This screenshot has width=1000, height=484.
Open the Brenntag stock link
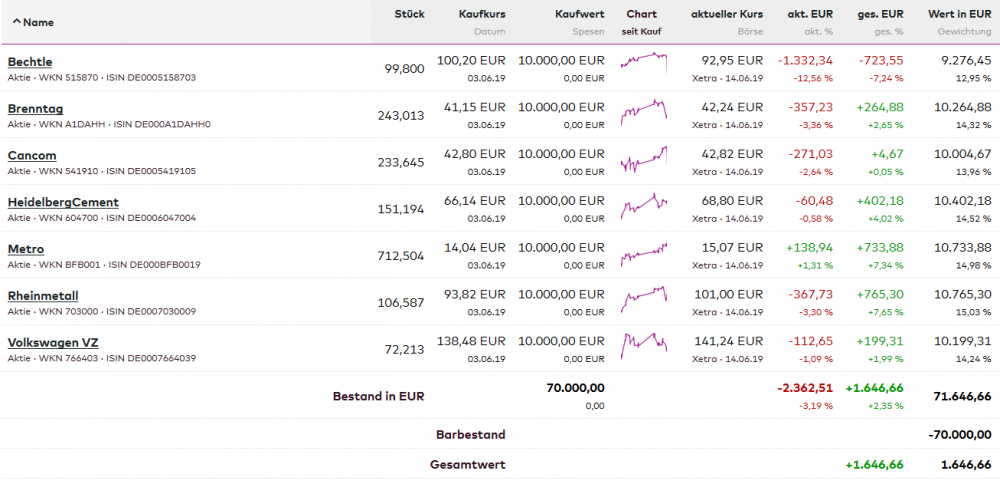pos(33,108)
